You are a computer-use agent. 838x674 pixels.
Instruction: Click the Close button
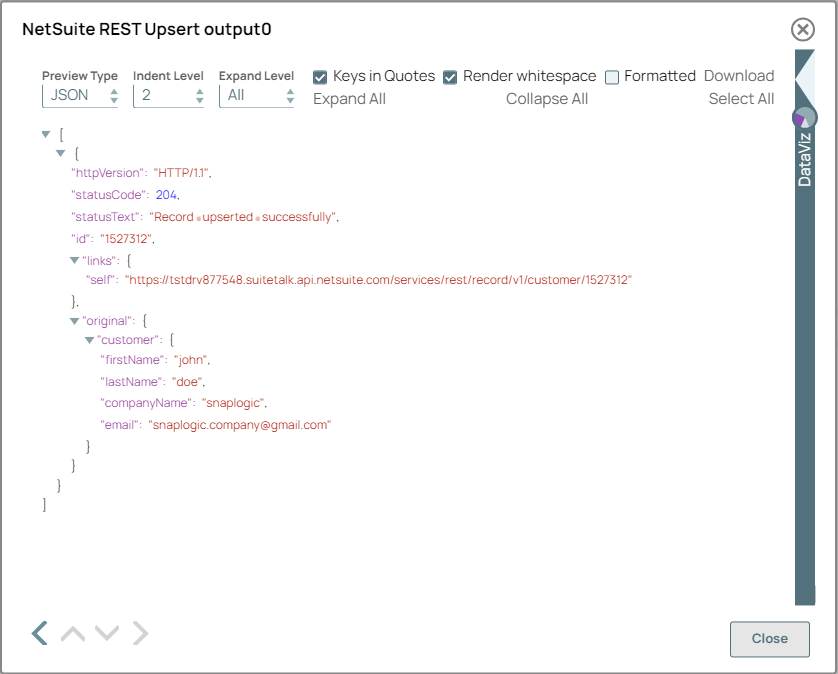[769, 639]
